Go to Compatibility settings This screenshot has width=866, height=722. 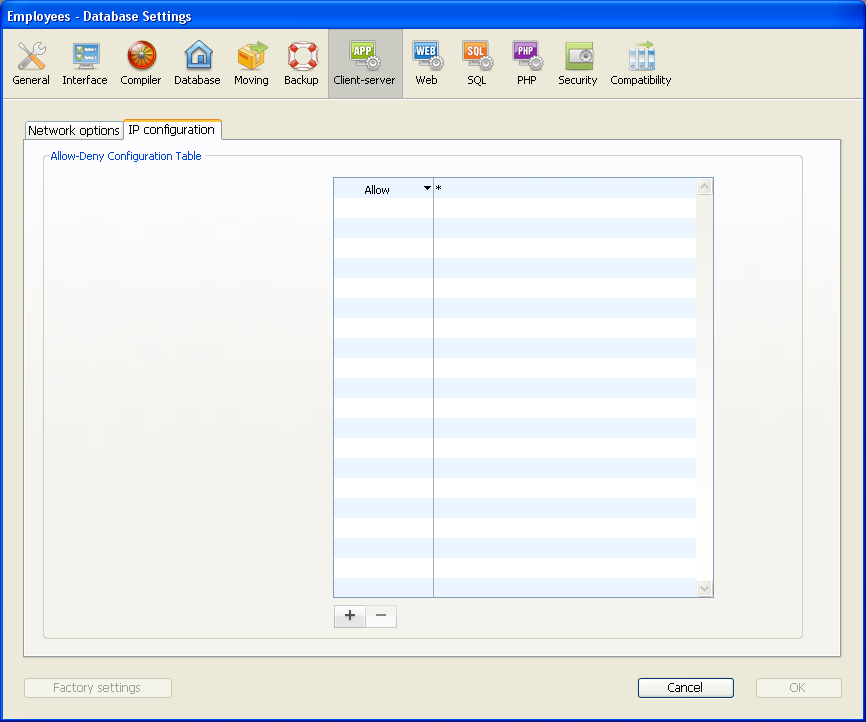641,64
